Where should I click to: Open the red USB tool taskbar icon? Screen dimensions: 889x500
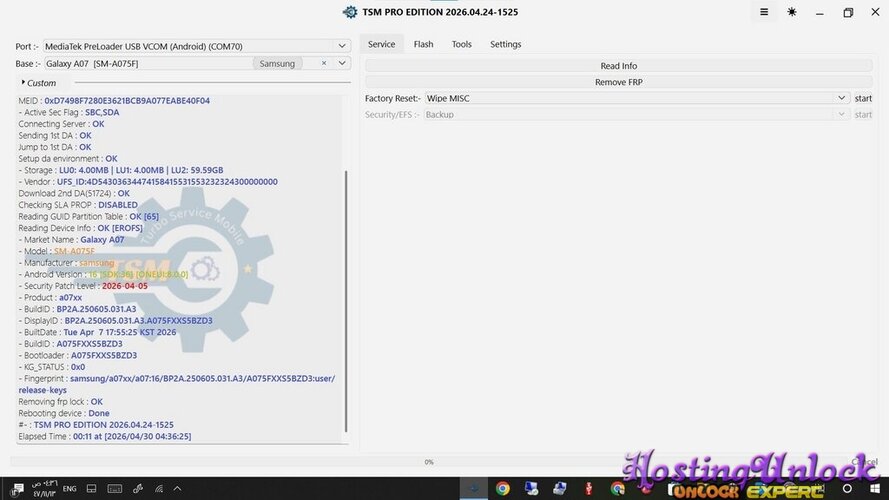589,489
